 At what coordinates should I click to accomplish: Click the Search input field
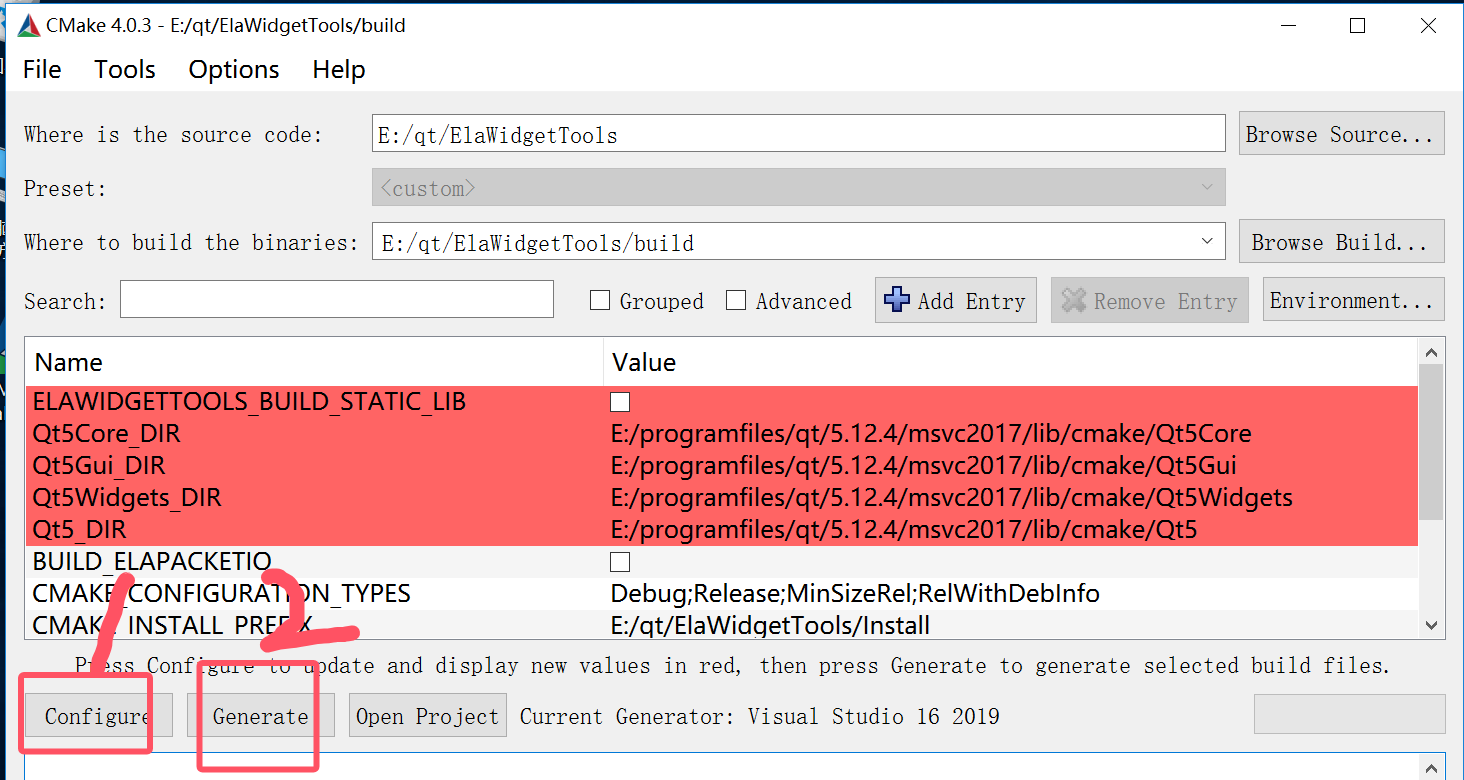337,299
